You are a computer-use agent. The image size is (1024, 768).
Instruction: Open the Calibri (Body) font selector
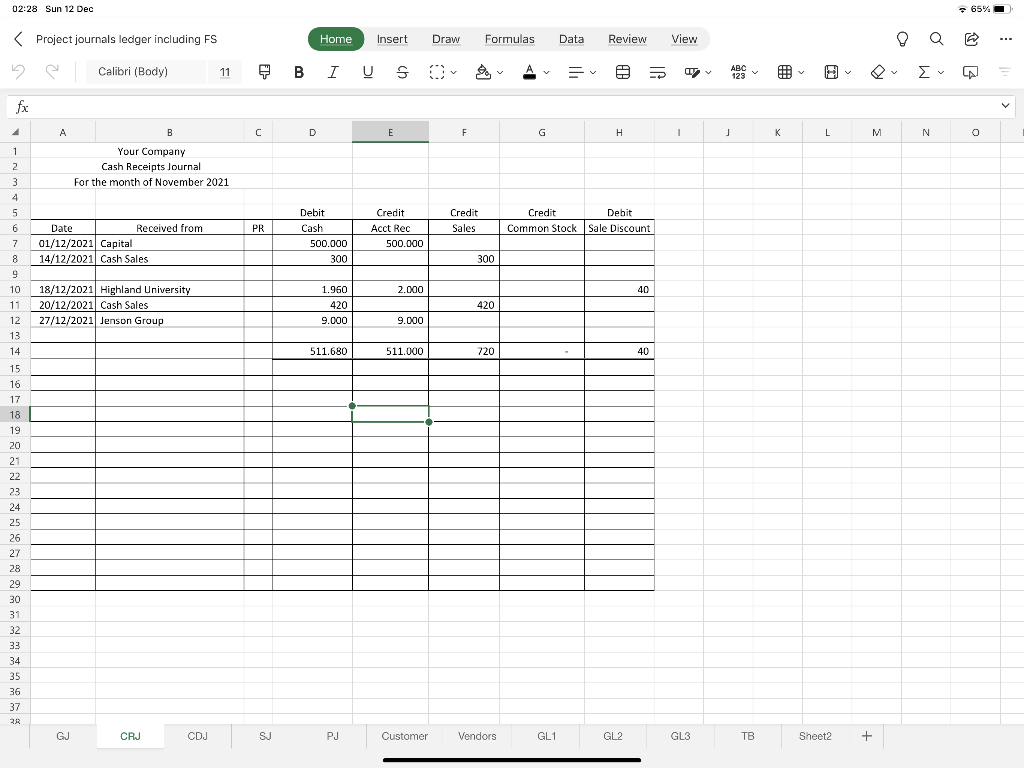click(146, 72)
